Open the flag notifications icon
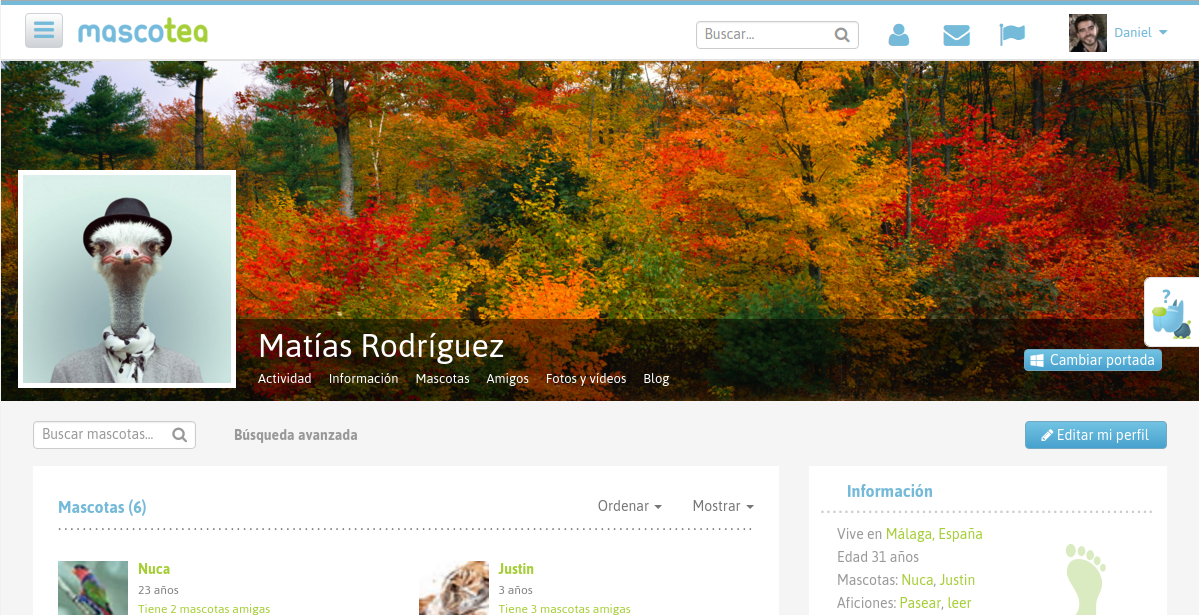This screenshot has height=615, width=1199. click(1012, 35)
